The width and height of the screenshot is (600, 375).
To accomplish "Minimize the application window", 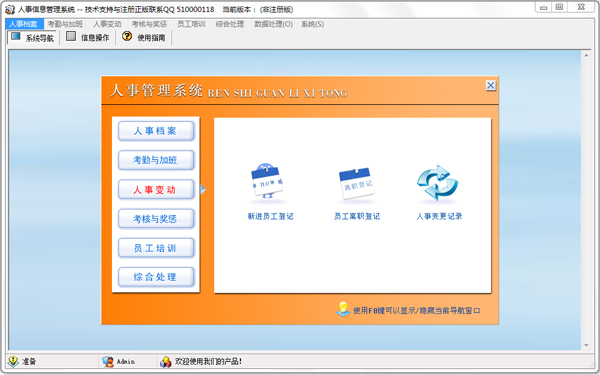I will (x=543, y=7).
